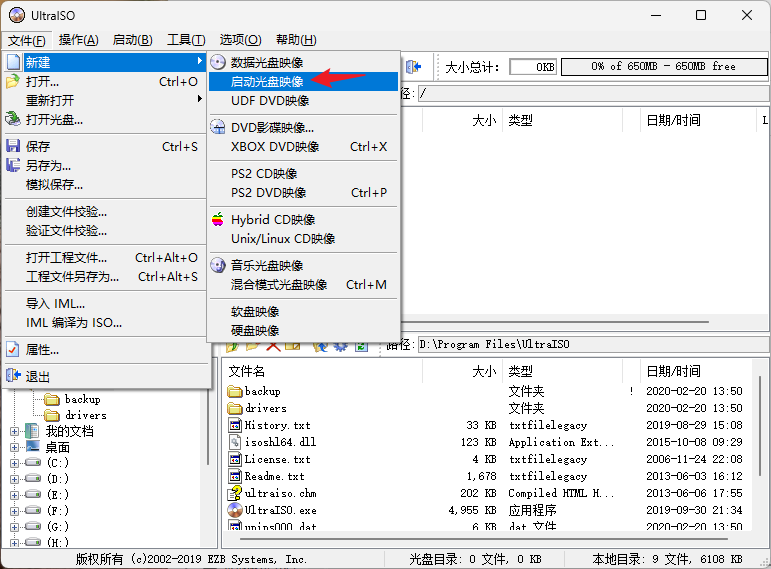Click 保存 with the floppy disk icon
771x569 pixels.
coord(105,147)
